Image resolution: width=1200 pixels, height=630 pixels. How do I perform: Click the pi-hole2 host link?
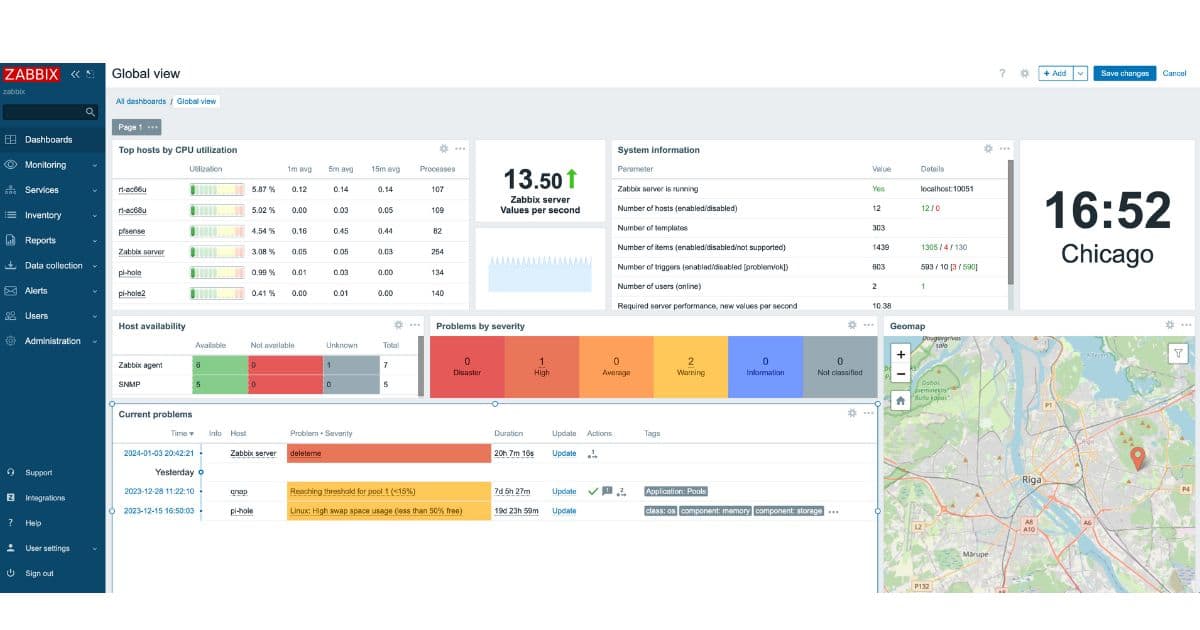tap(132, 293)
